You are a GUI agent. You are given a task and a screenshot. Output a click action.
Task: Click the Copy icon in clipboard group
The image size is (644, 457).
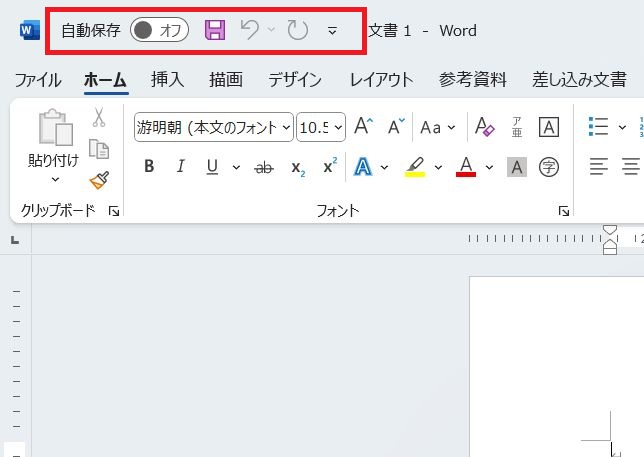[x=98, y=149]
